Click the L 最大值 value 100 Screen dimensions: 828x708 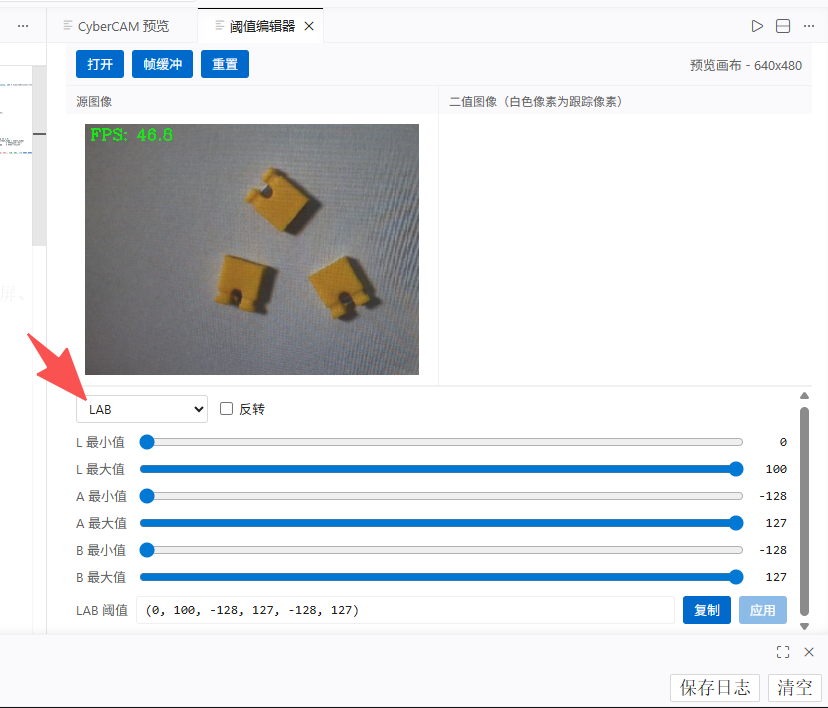(x=776, y=469)
